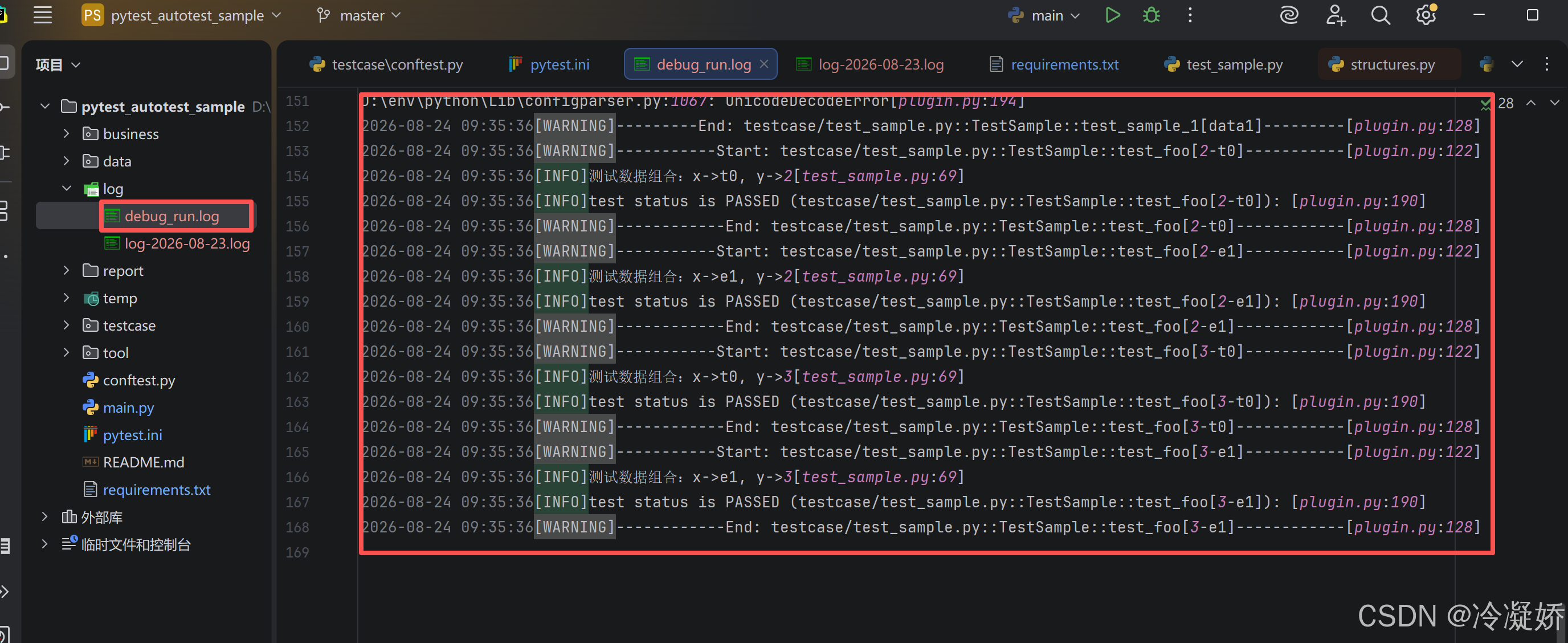The height and width of the screenshot is (643, 1568).
Task: Collapse the pytest_autotest_sample root folder
Action: pyautogui.click(x=44, y=107)
